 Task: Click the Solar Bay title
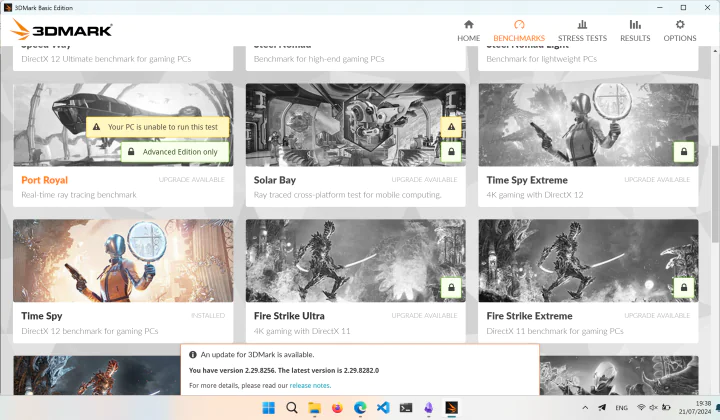[275, 180]
